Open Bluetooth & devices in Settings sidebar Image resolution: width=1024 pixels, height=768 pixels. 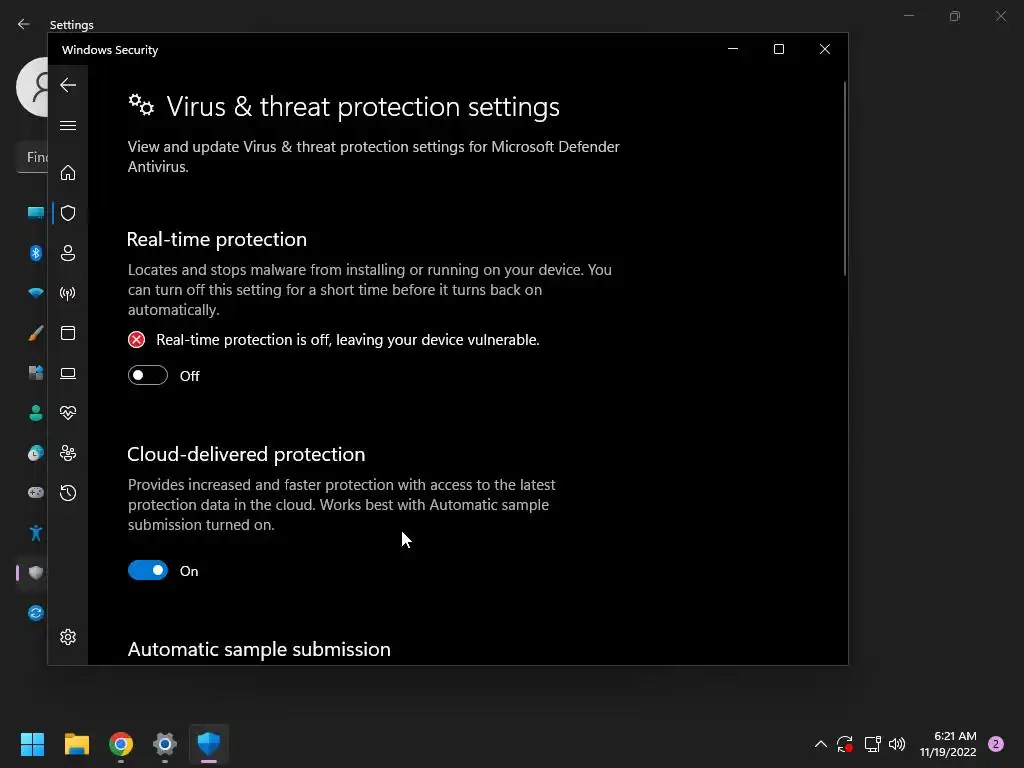pos(36,253)
